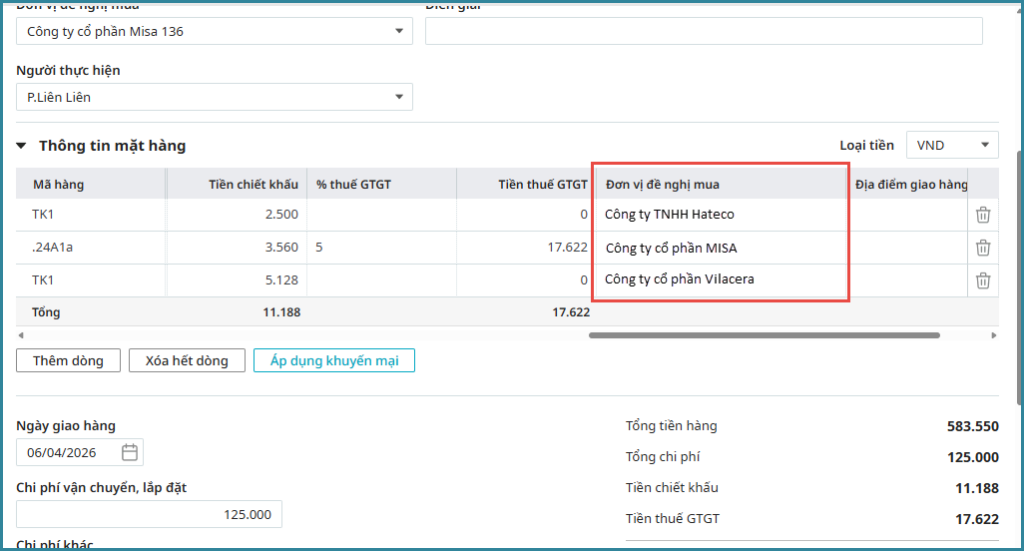Screen dimensions: 1024x551
Task: Click the discount cell 3.560
Action: pyautogui.click(x=236, y=247)
